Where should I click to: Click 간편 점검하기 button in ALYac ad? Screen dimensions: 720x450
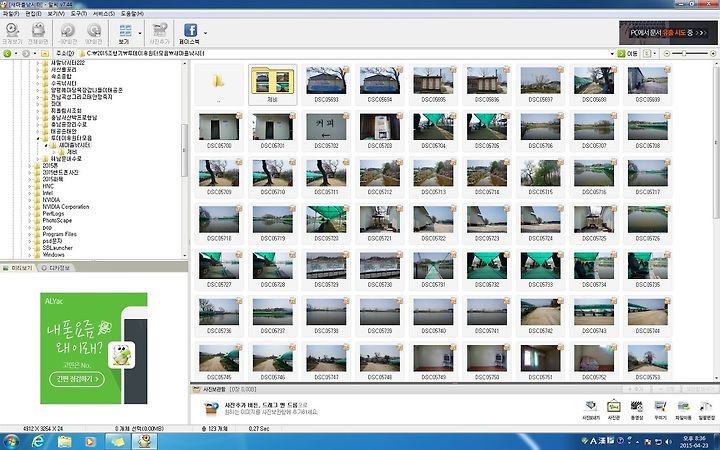click(x=77, y=379)
